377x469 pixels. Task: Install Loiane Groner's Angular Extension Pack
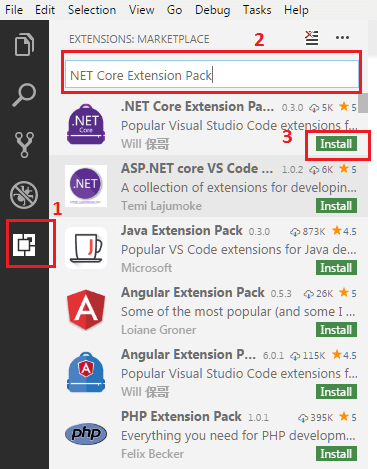336,330
